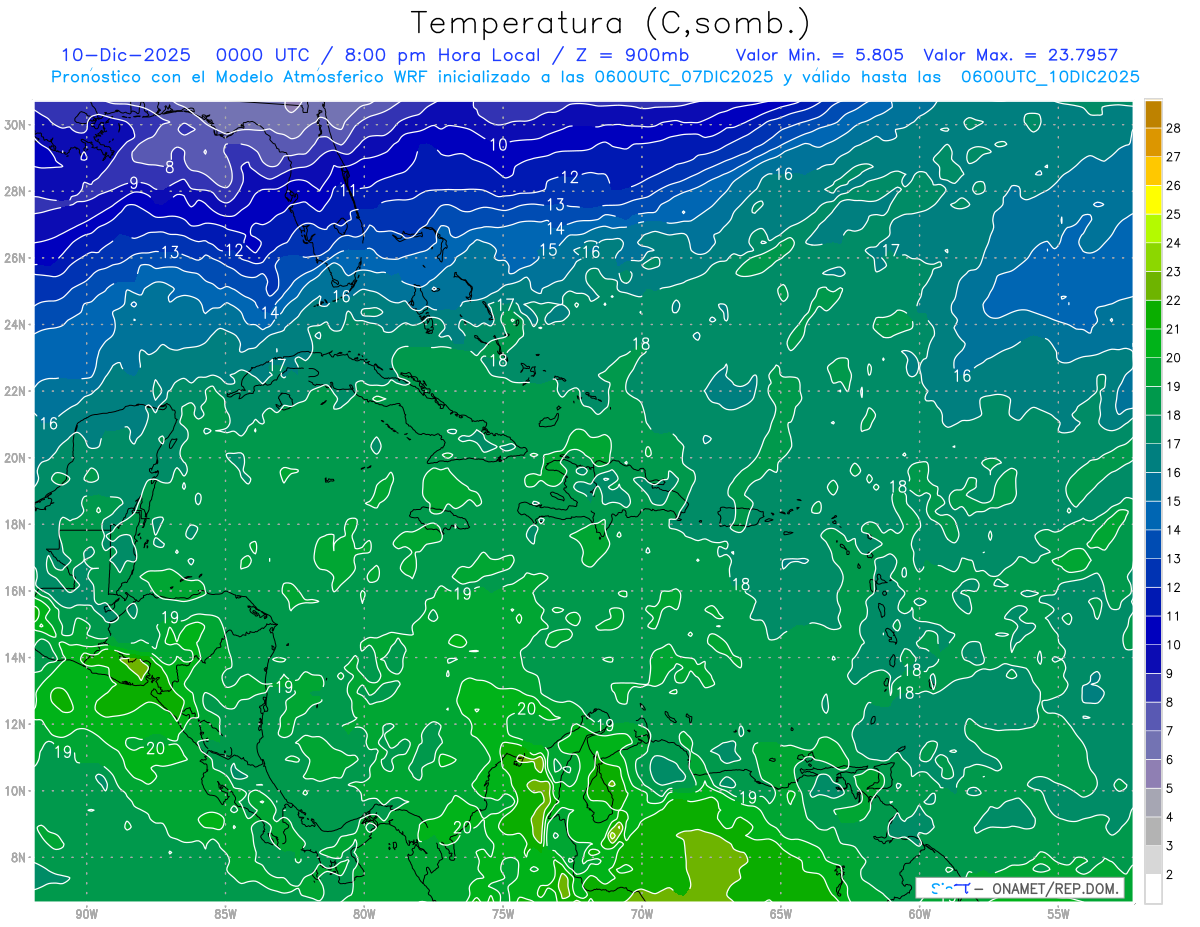Click the '11' contour label on the map
The height and width of the screenshot is (927, 1200).
348,190
